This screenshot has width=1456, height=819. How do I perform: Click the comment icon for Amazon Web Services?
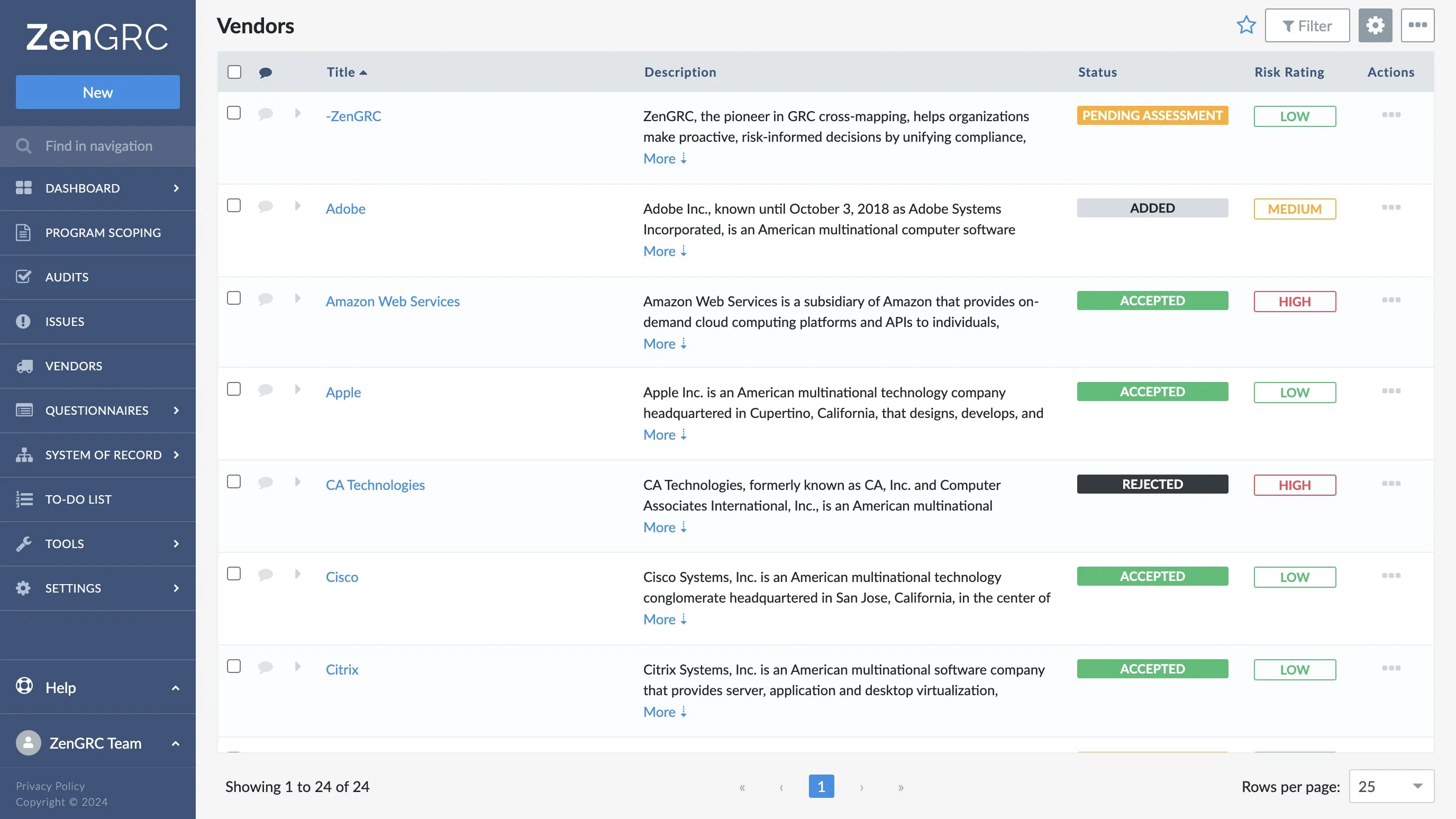(x=265, y=299)
